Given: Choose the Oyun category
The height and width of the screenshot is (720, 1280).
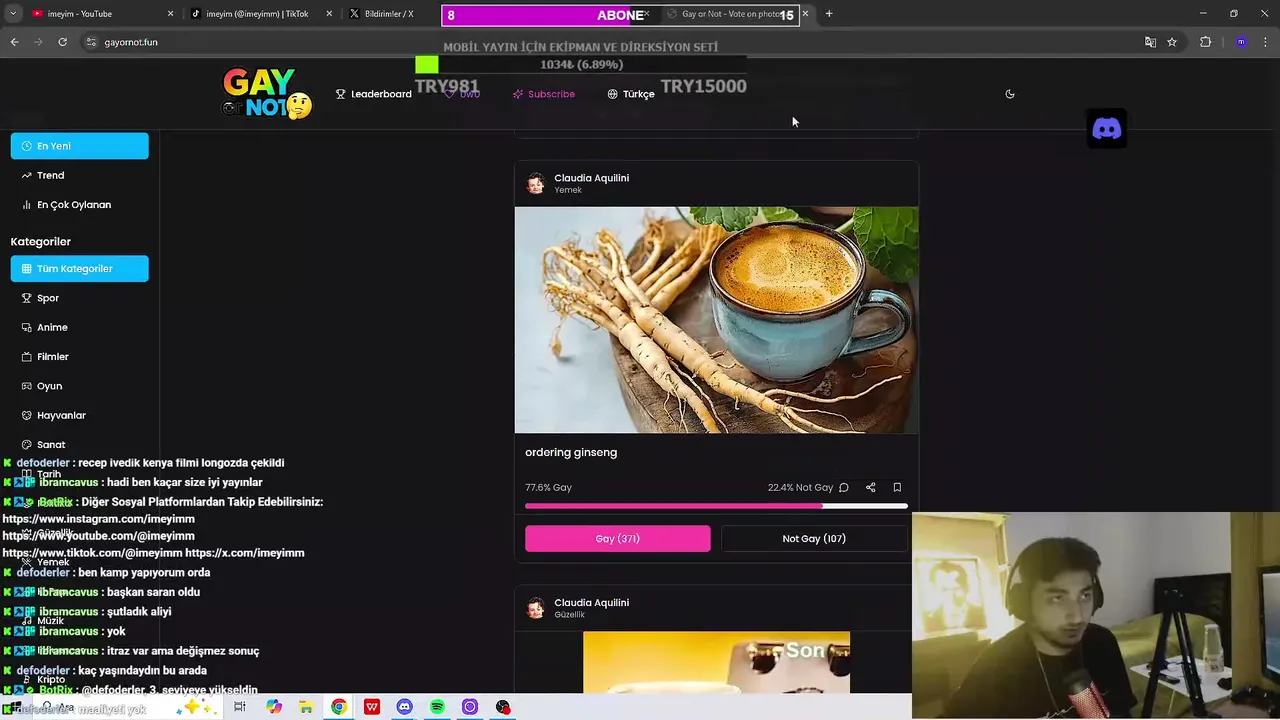Looking at the screenshot, I should point(80,386).
